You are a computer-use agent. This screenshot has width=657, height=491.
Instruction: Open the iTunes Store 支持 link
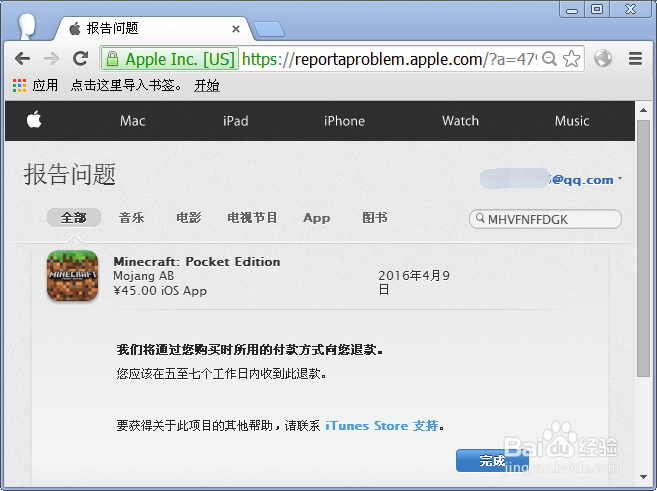coord(382,426)
